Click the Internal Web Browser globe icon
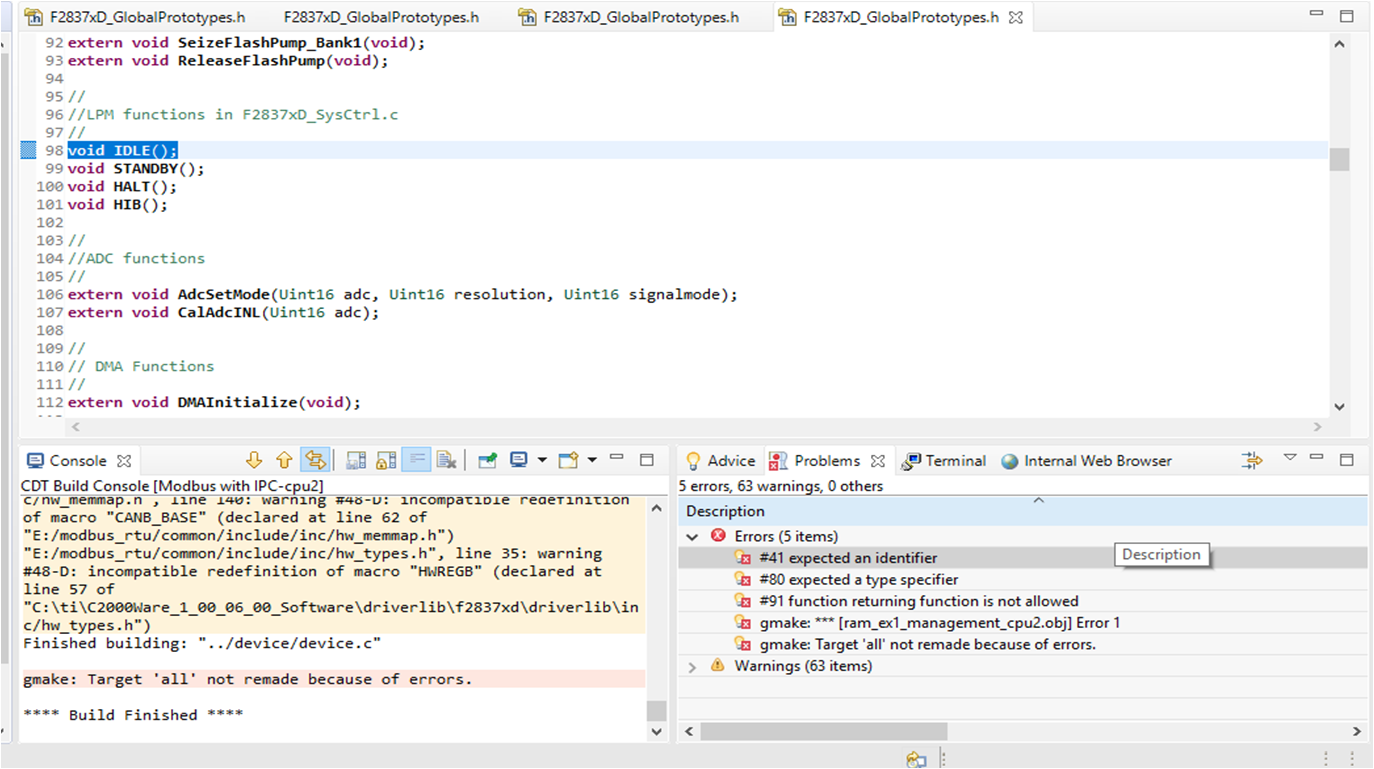The width and height of the screenshot is (1374, 769). (1010, 461)
